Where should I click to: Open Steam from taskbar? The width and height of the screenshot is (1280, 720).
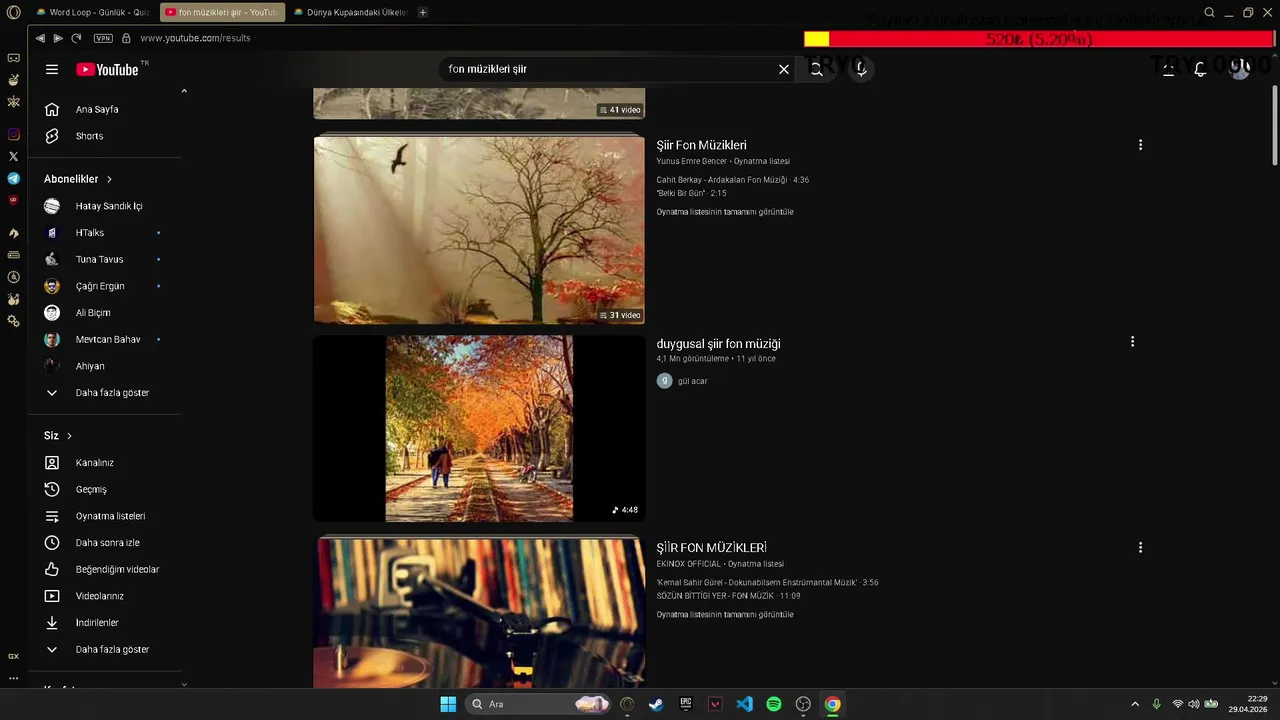(656, 704)
